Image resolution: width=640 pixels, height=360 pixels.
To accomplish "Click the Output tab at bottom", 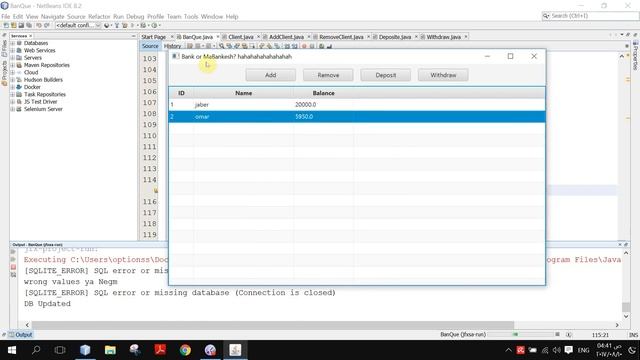I will (x=20, y=335).
